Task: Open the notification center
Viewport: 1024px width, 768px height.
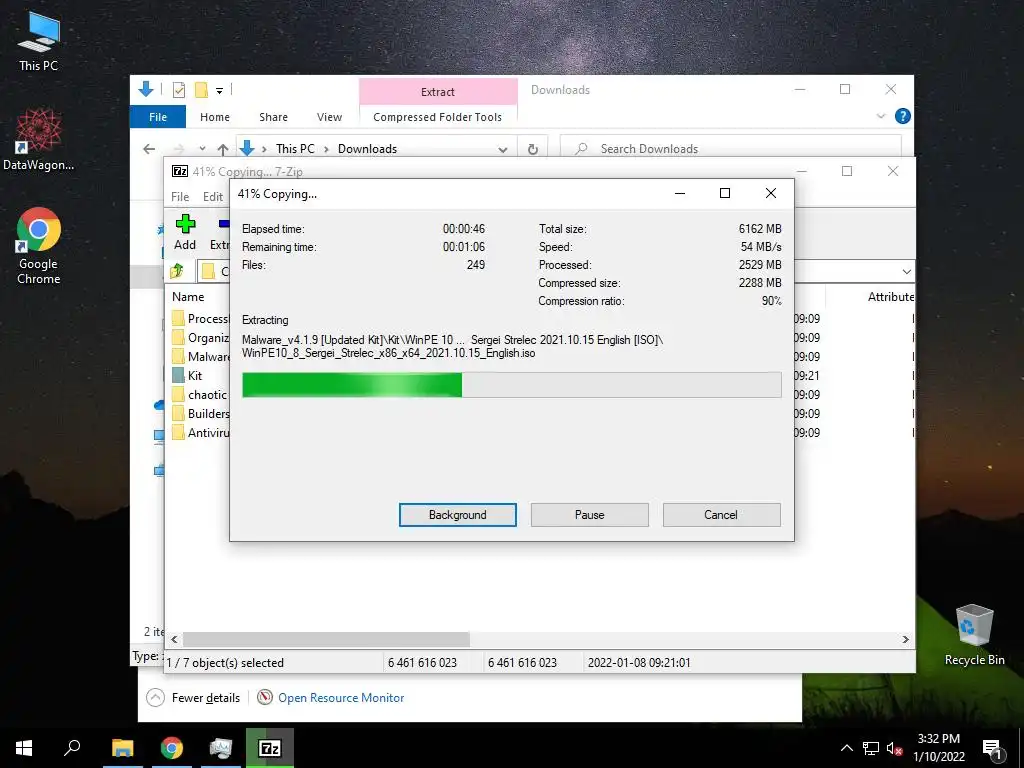Action: click(992, 749)
